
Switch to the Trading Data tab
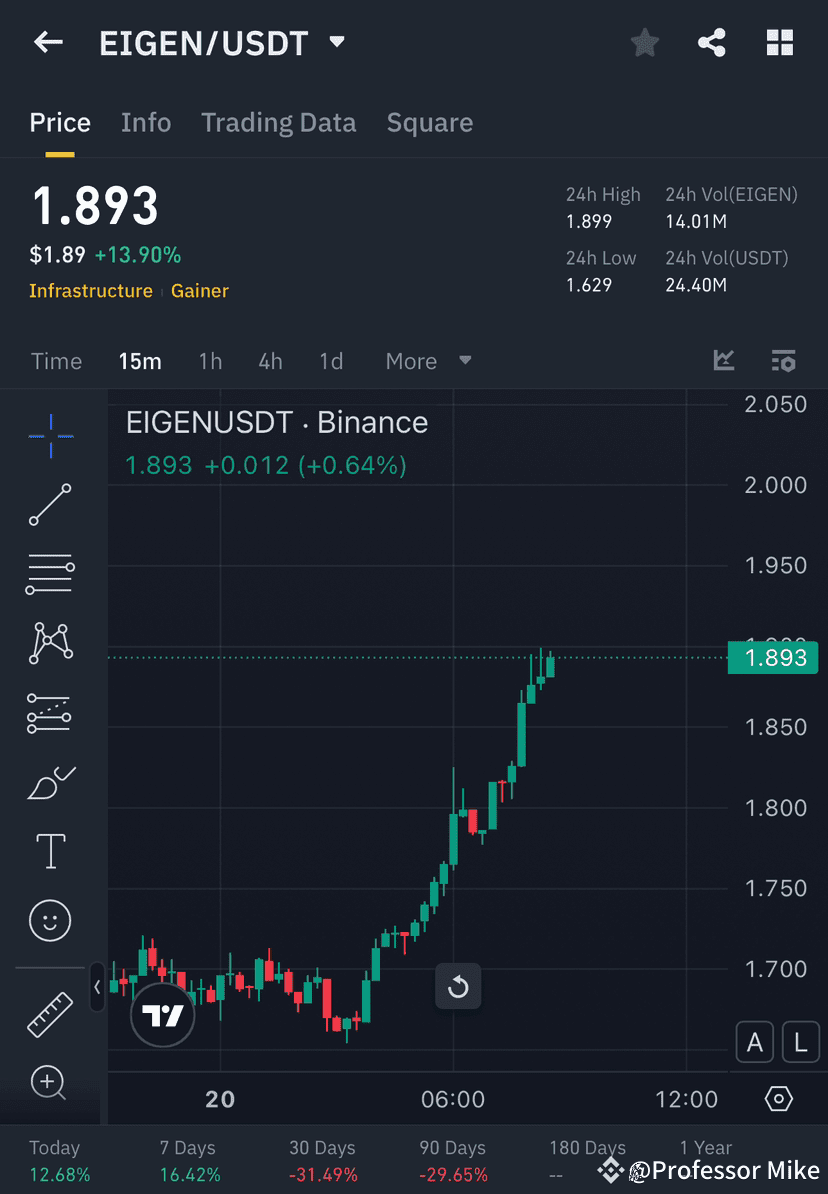[x=278, y=122]
